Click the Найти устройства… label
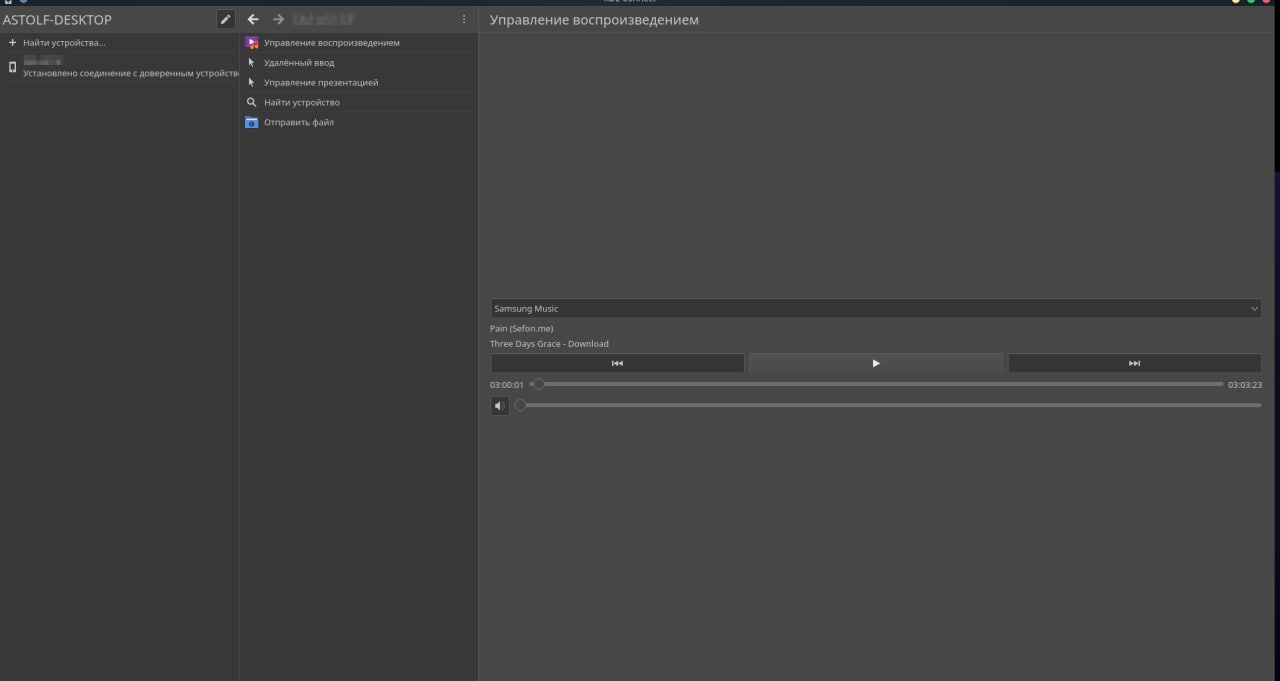The height and width of the screenshot is (681, 1280). click(x=64, y=43)
